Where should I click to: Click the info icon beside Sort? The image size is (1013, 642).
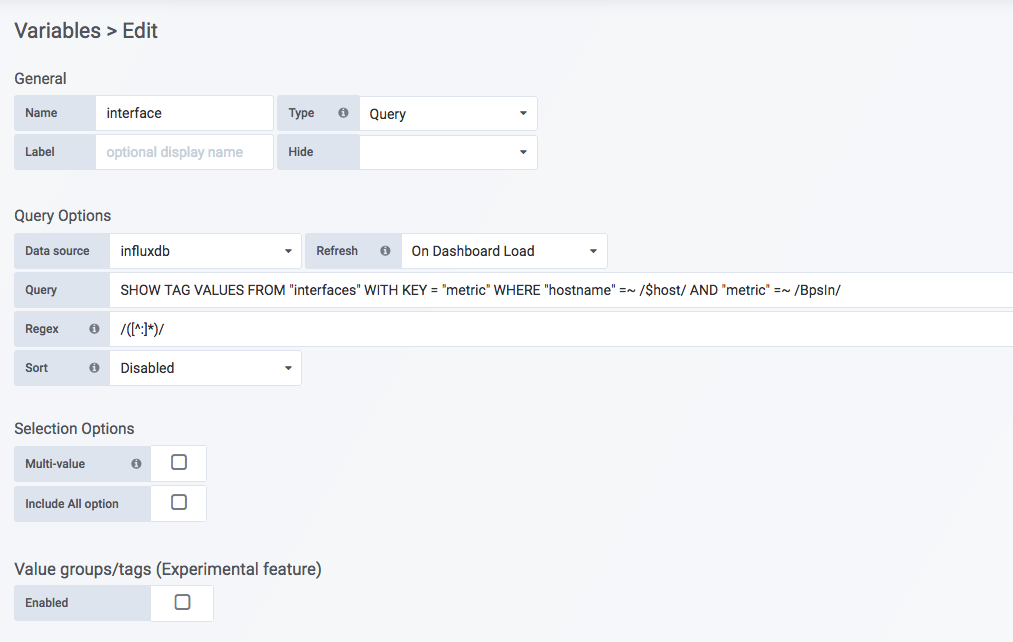point(92,367)
